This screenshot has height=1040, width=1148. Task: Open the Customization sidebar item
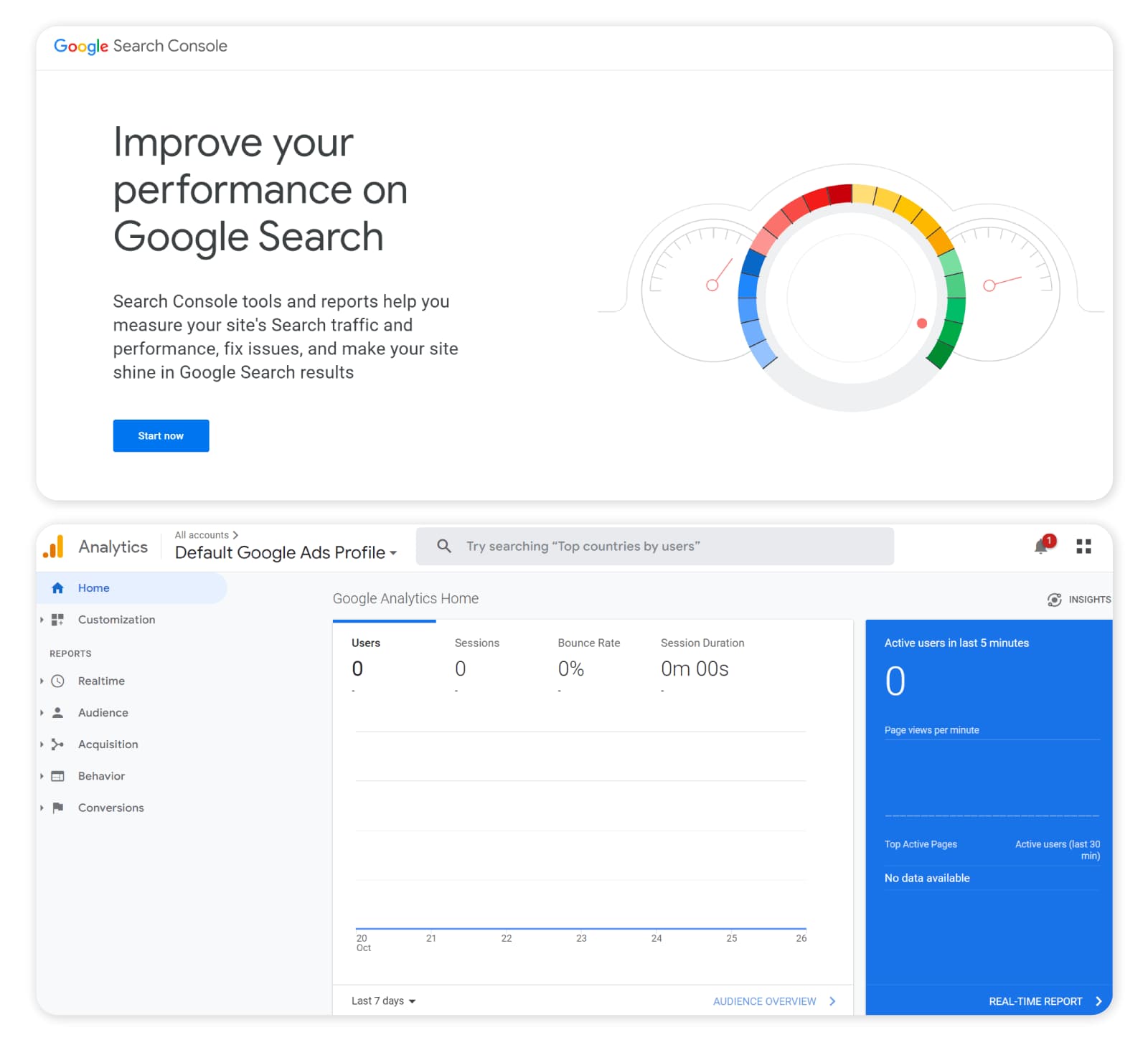pyautogui.click(x=116, y=620)
